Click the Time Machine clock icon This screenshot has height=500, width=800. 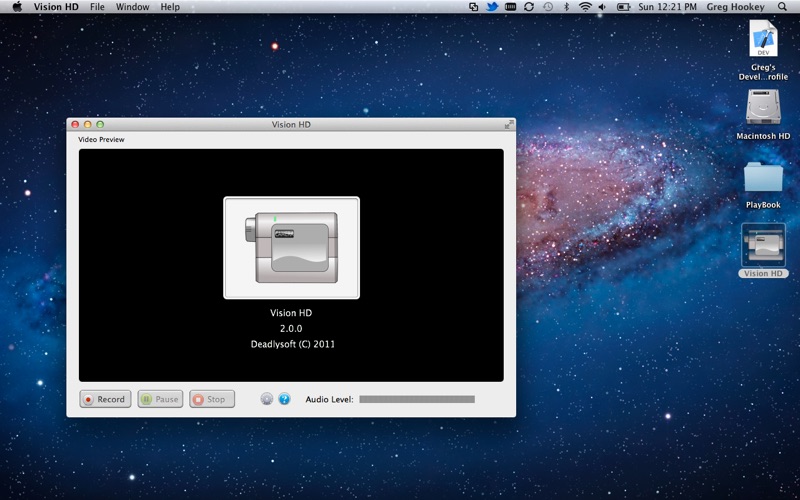coord(547,7)
